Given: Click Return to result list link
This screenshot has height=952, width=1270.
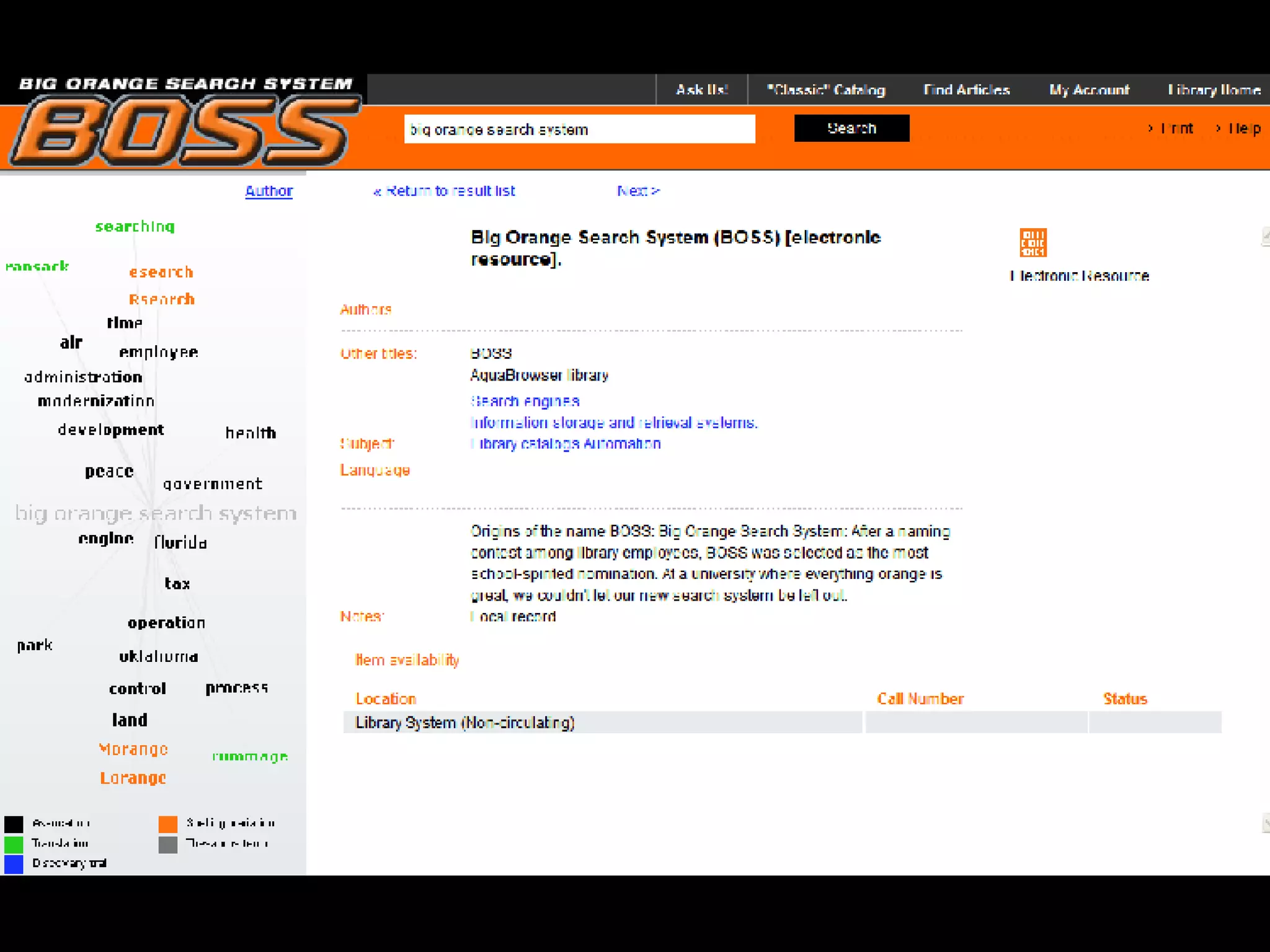Looking at the screenshot, I should (444, 191).
